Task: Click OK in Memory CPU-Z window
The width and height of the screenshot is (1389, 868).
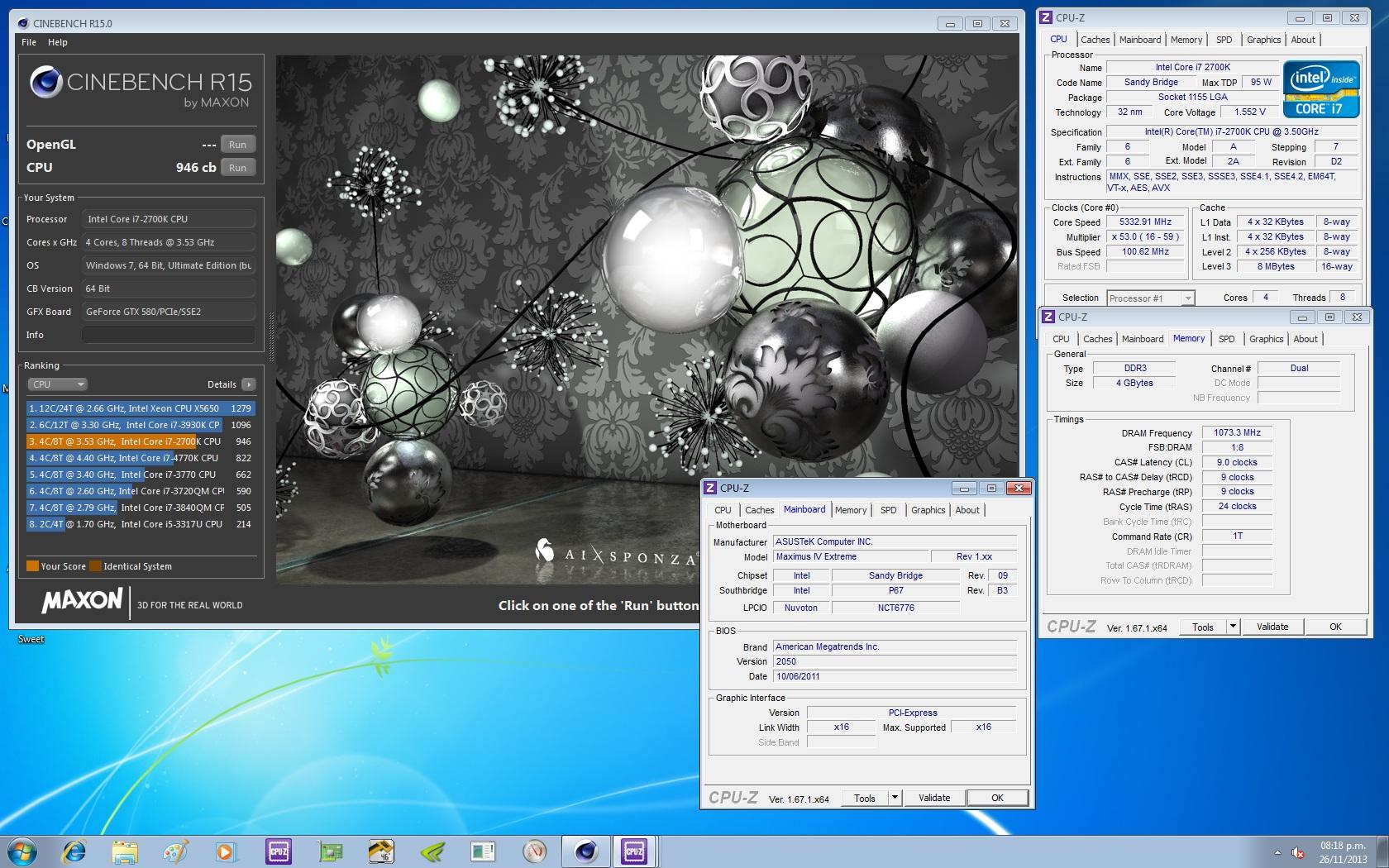Action: (1335, 627)
